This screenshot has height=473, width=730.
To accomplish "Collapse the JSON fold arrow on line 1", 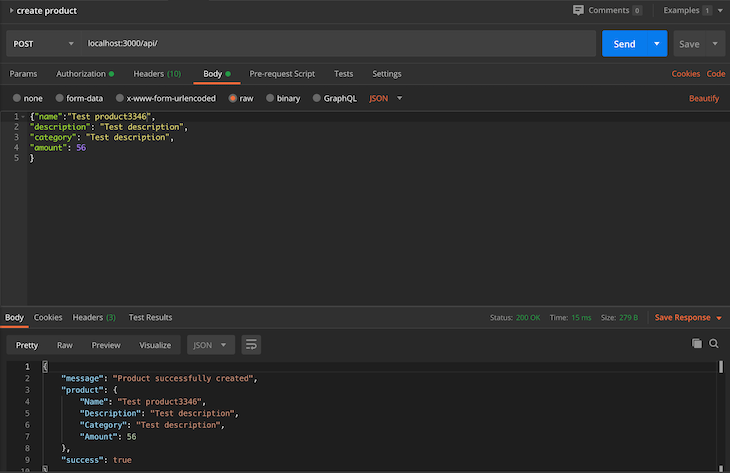I will 23,116.
